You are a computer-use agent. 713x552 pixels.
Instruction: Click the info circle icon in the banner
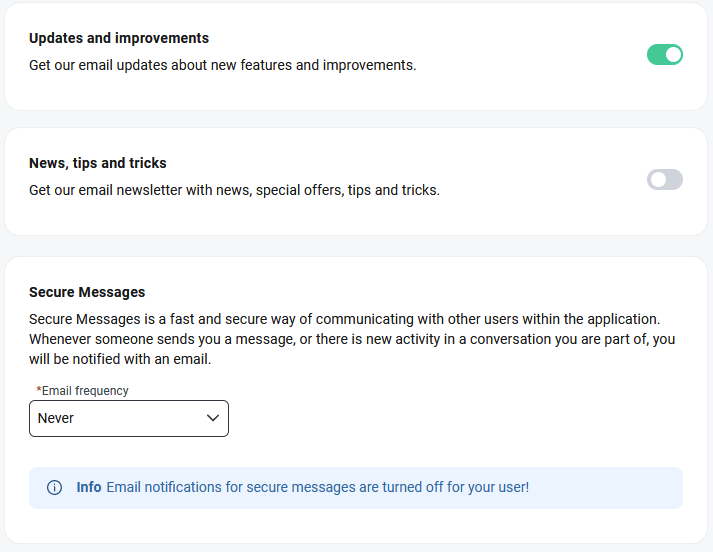tap(55, 488)
